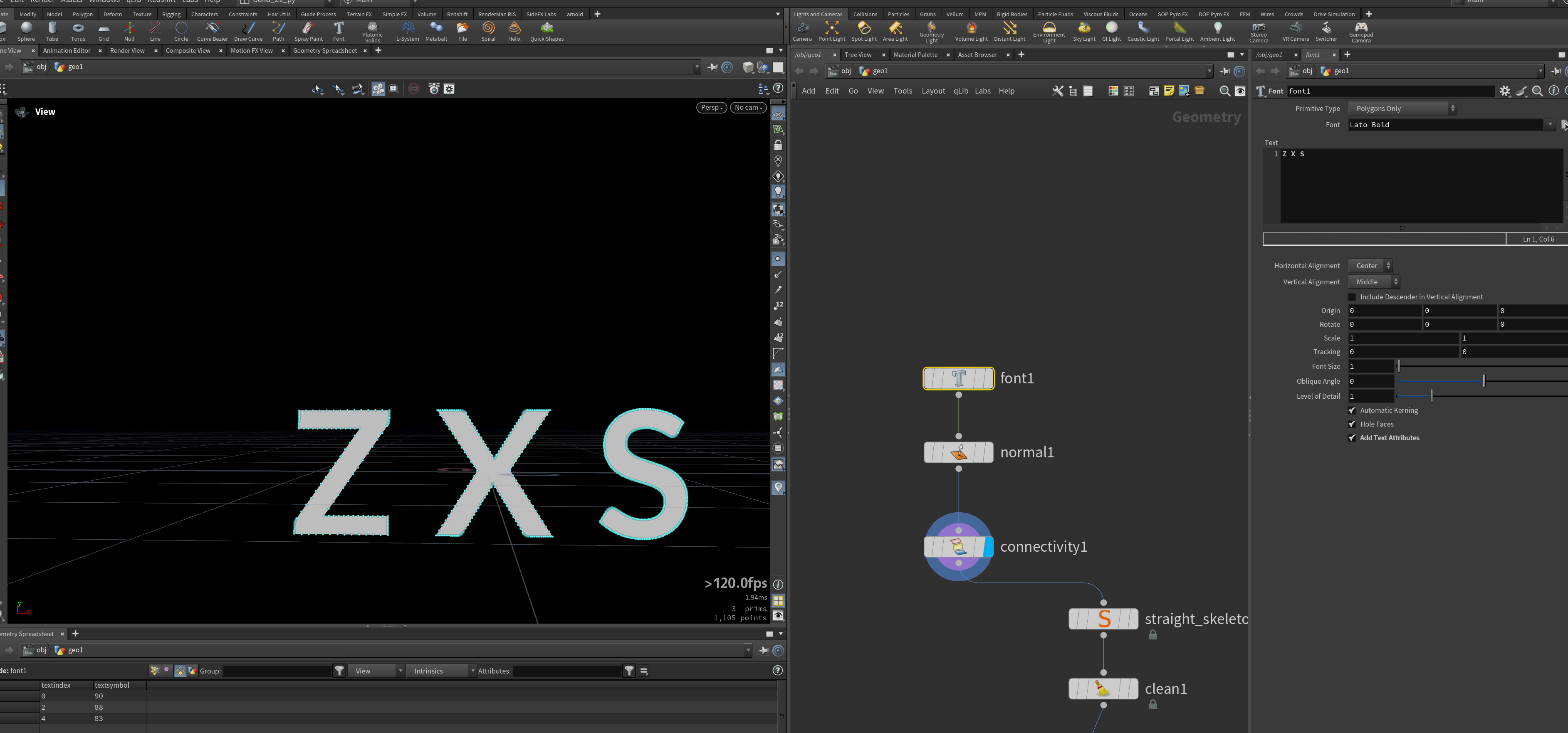Add a Spot Light from shelf

pos(864,31)
